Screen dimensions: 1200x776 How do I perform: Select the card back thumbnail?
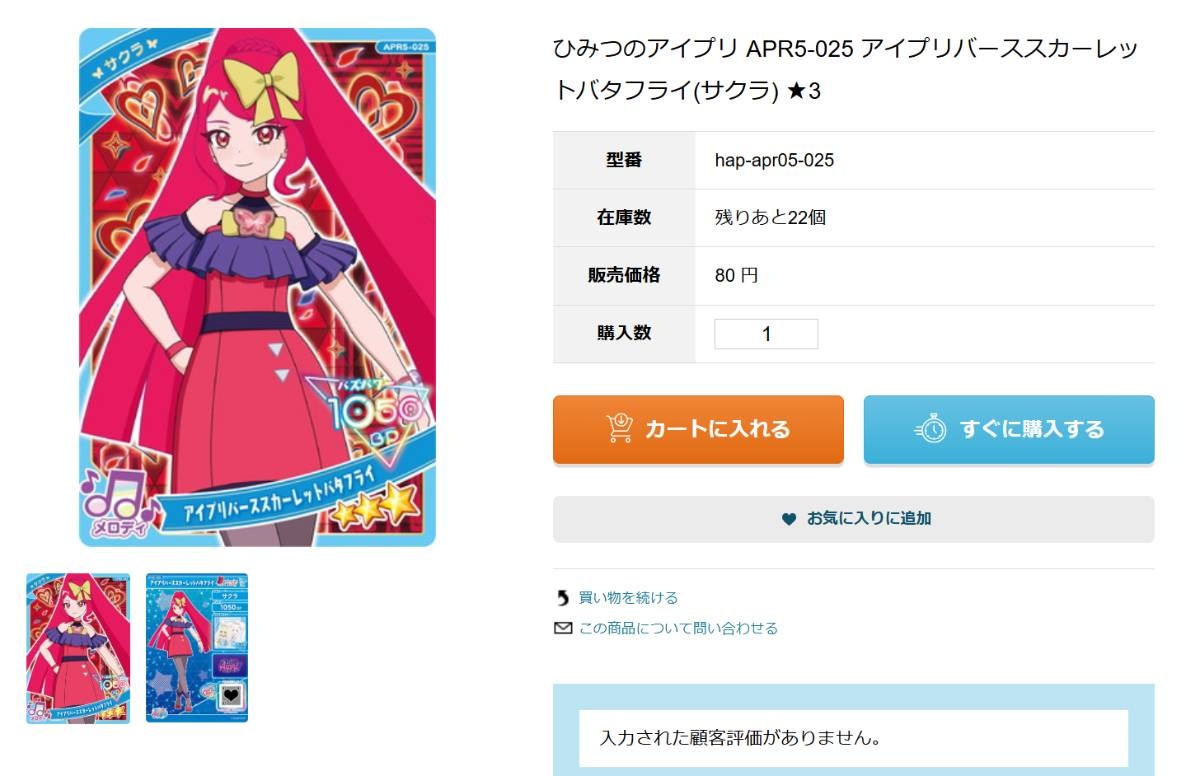[197, 648]
